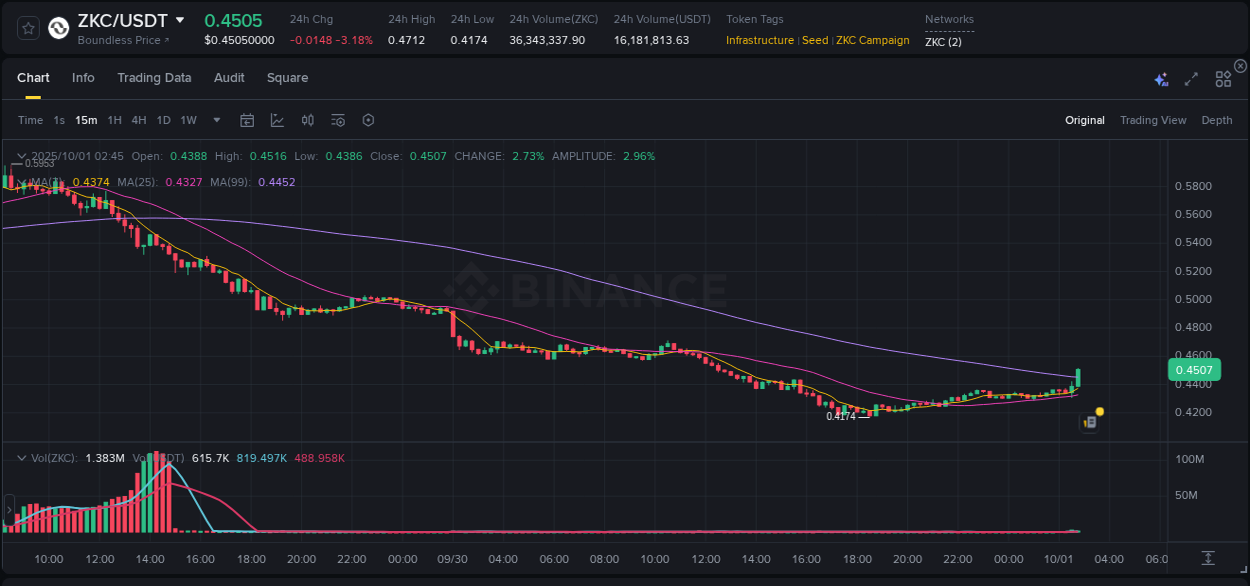Click the AI analysis sparkle icon

pos(1161,78)
